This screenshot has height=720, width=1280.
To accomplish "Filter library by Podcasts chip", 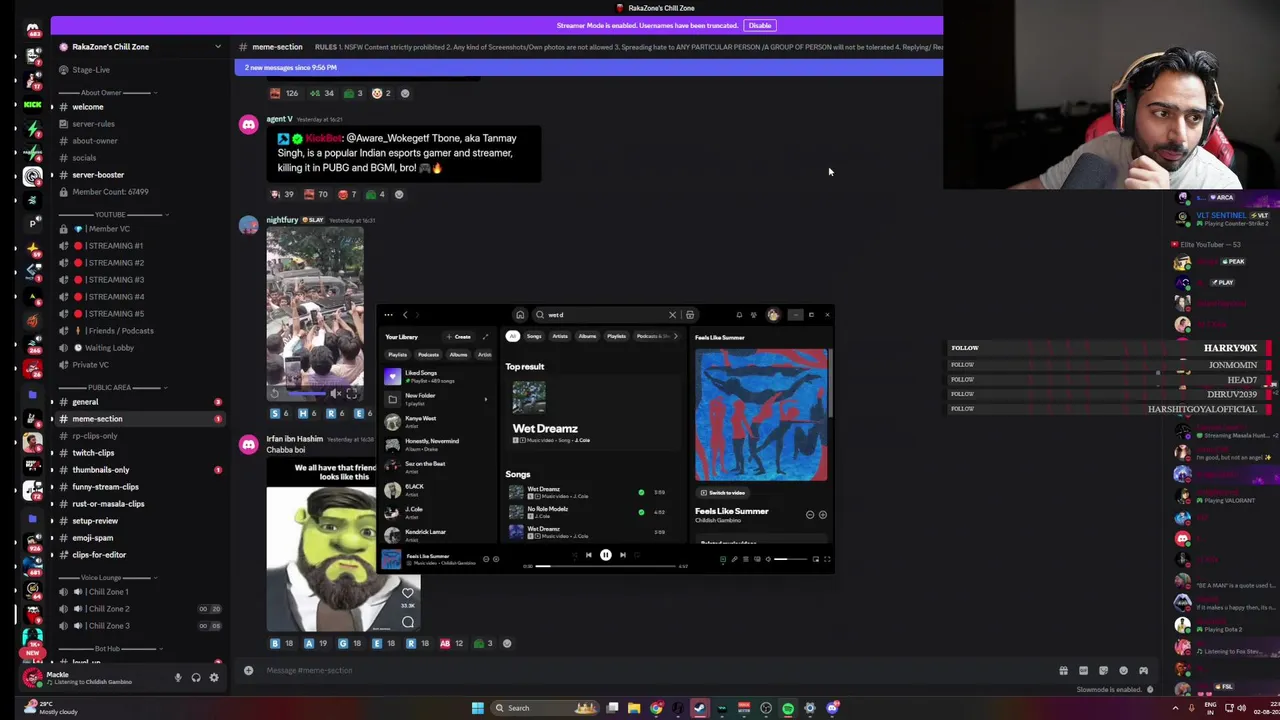I will (428, 355).
